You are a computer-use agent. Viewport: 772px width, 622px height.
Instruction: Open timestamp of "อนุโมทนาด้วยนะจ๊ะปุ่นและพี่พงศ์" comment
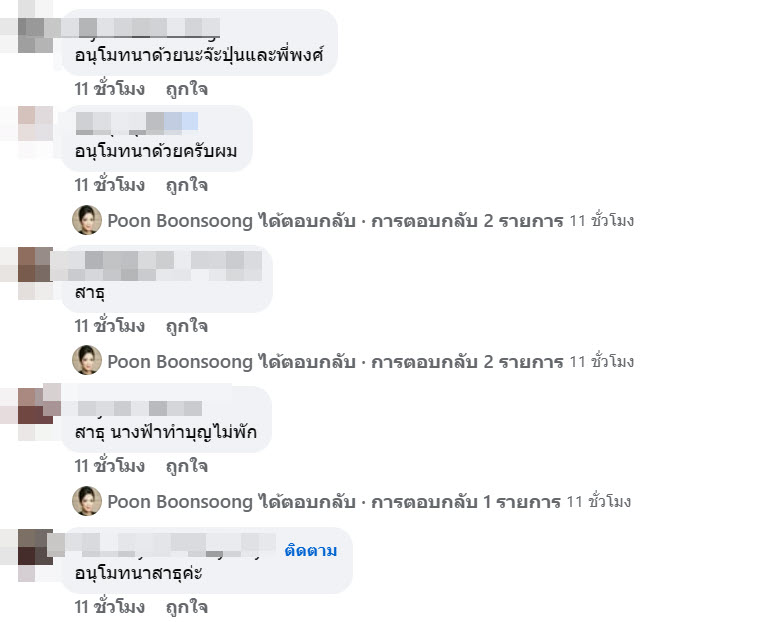click(110, 89)
